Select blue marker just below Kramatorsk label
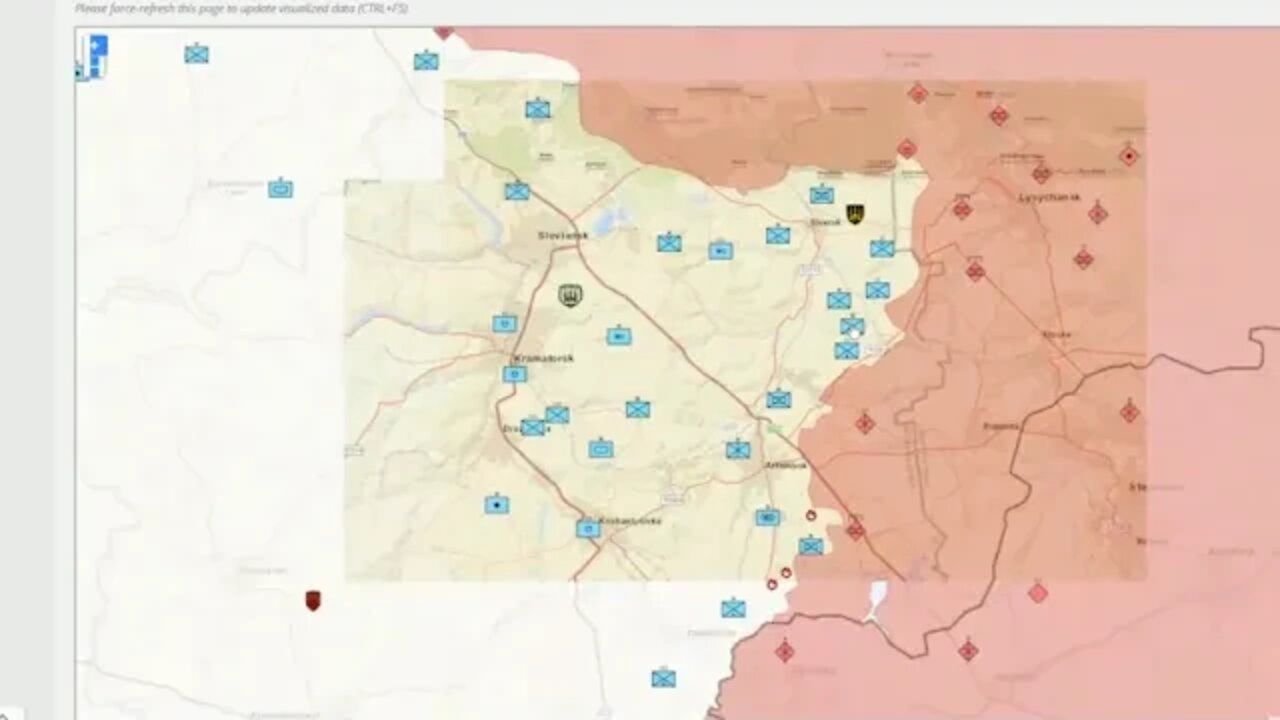 (515, 374)
